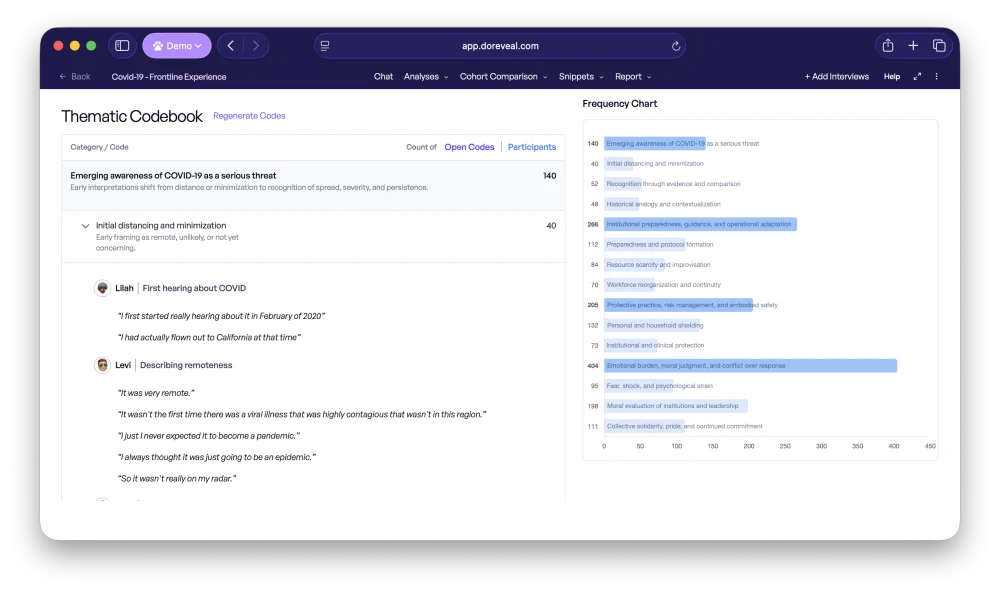1000x593 pixels.
Task: Open the Analyses dropdown menu
Action: tap(426, 77)
